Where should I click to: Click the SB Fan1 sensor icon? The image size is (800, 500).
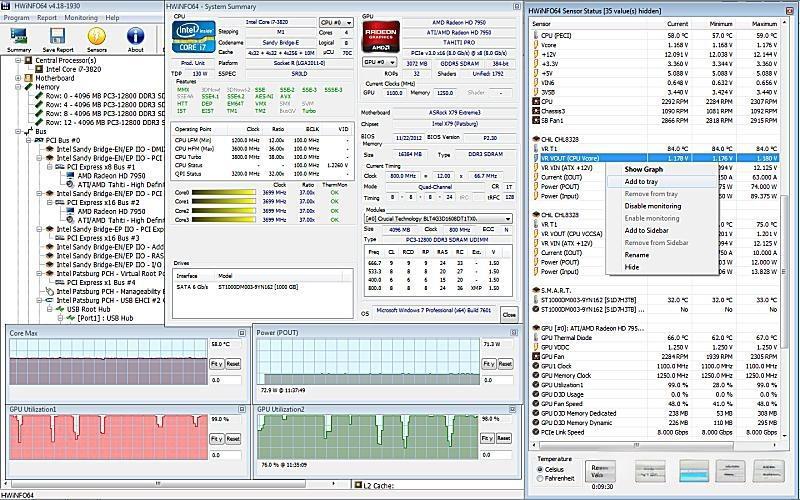[x=536, y=120]
